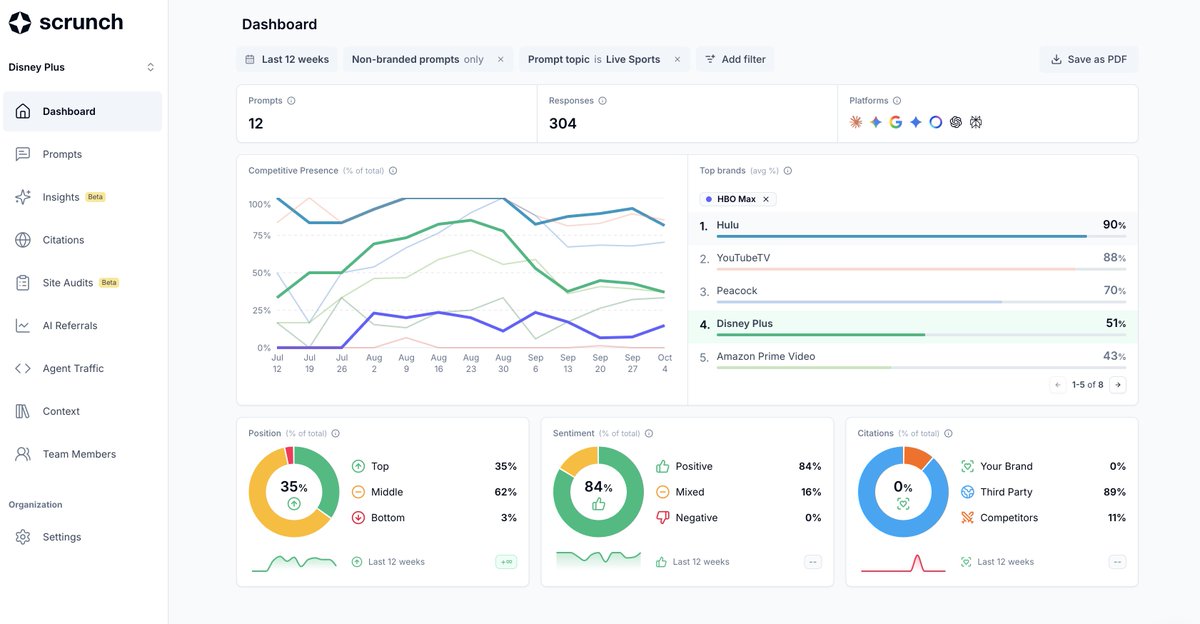Click the Sentiment card info icon
The height and width of the screenshot is (624, 1200).
pos(649,433)
